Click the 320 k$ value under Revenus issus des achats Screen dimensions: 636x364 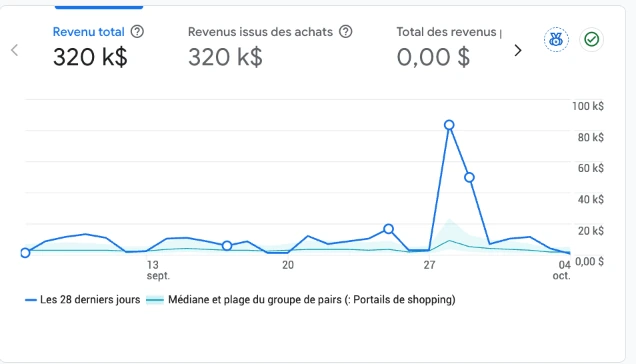225,57
